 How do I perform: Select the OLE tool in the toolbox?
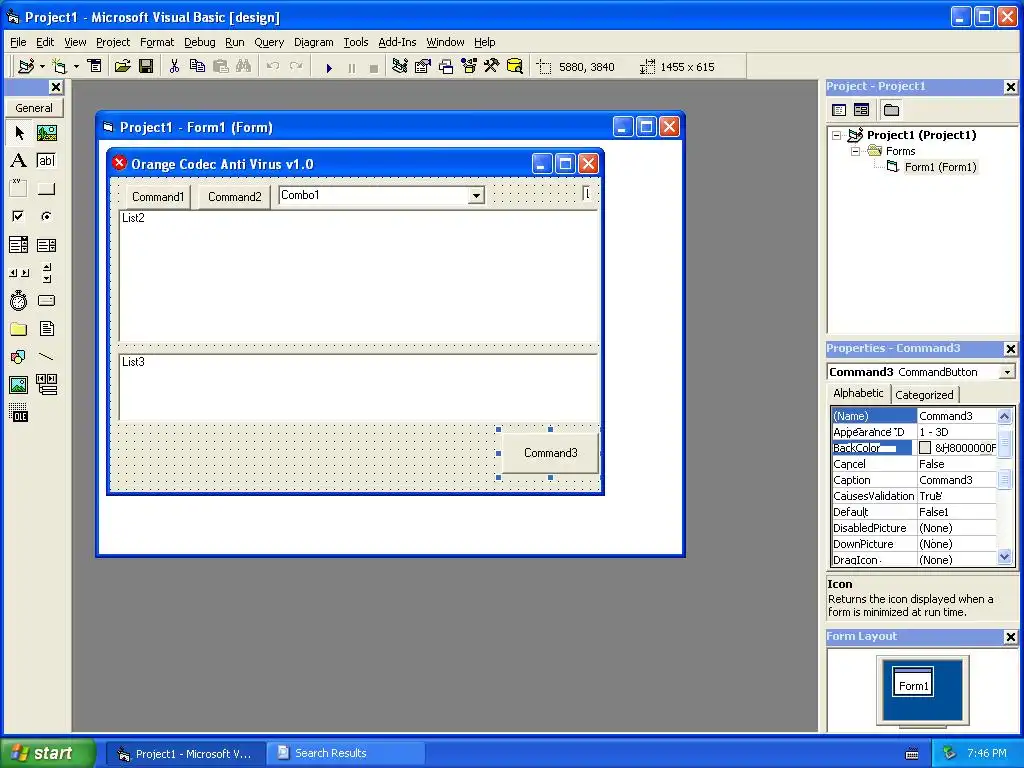[19, 413]
